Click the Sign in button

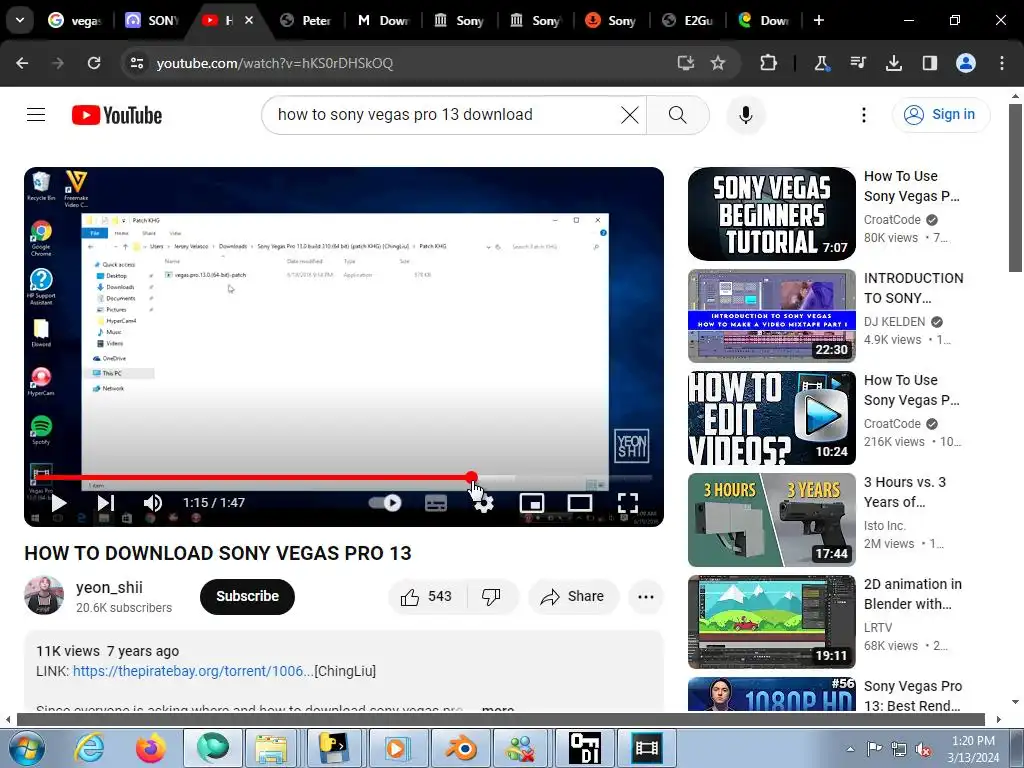coord(940,115)
